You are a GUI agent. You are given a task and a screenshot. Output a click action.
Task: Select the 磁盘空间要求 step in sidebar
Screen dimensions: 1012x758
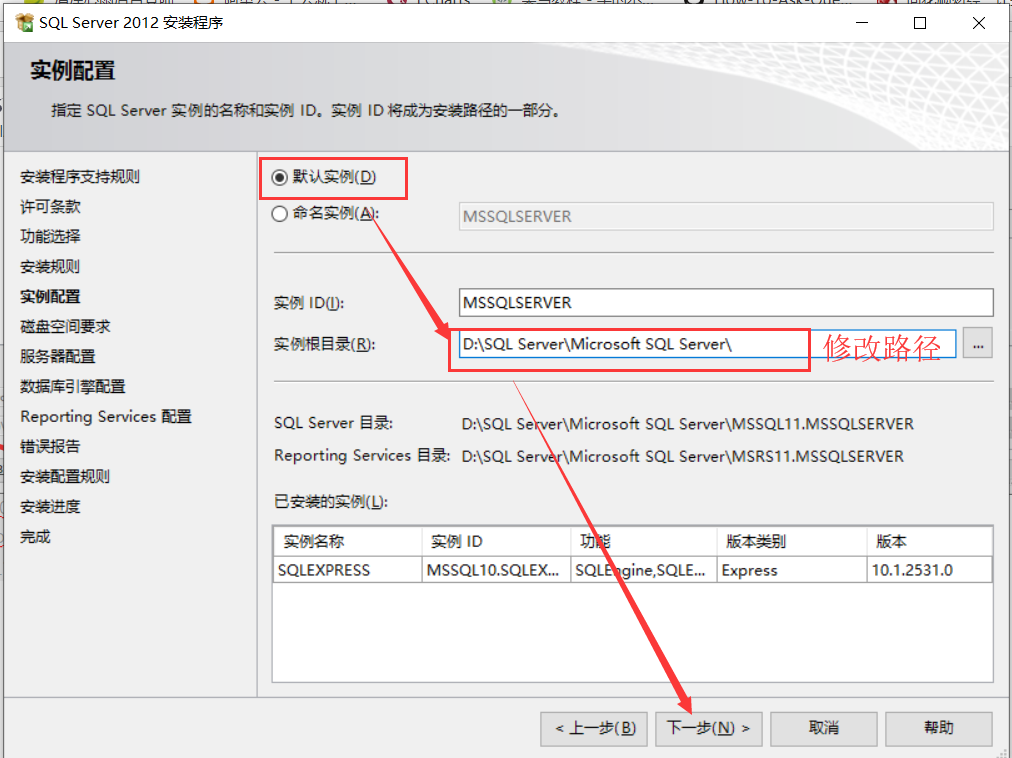[65, 327]
